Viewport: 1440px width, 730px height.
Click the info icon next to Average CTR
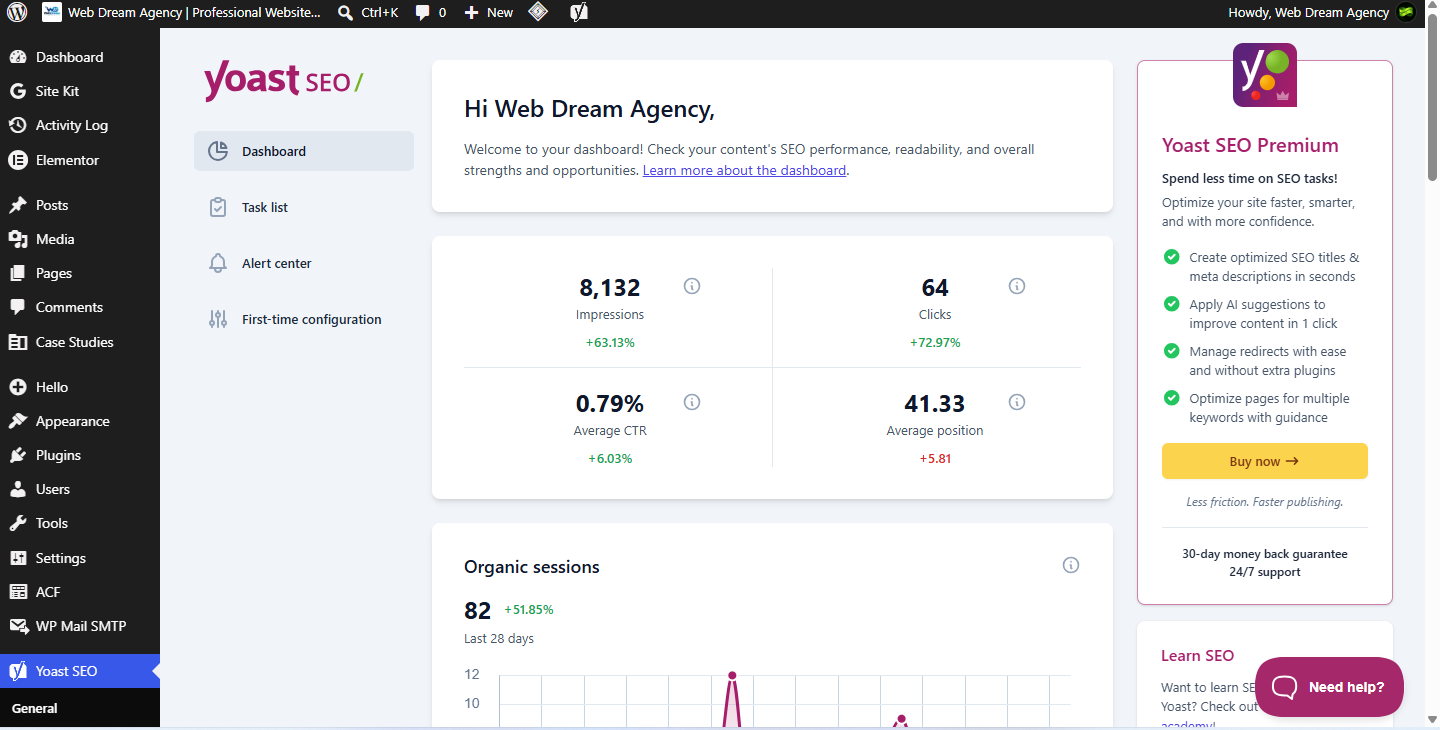(x=692, y=402)
